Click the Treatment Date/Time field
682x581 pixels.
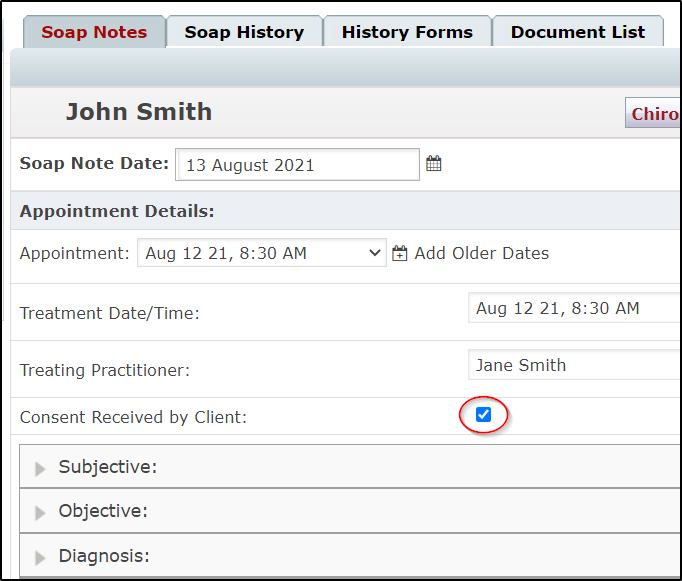(575, 308)
